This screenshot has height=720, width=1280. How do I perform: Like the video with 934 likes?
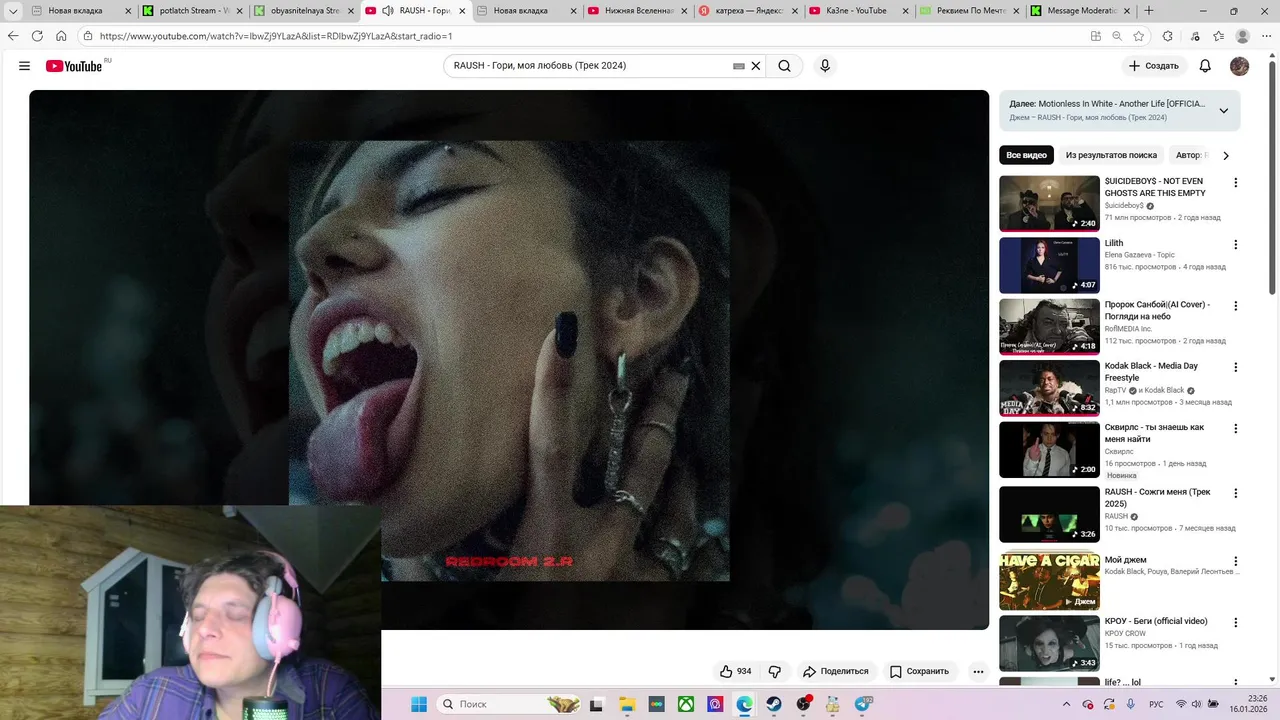click(x=735, y=671)
